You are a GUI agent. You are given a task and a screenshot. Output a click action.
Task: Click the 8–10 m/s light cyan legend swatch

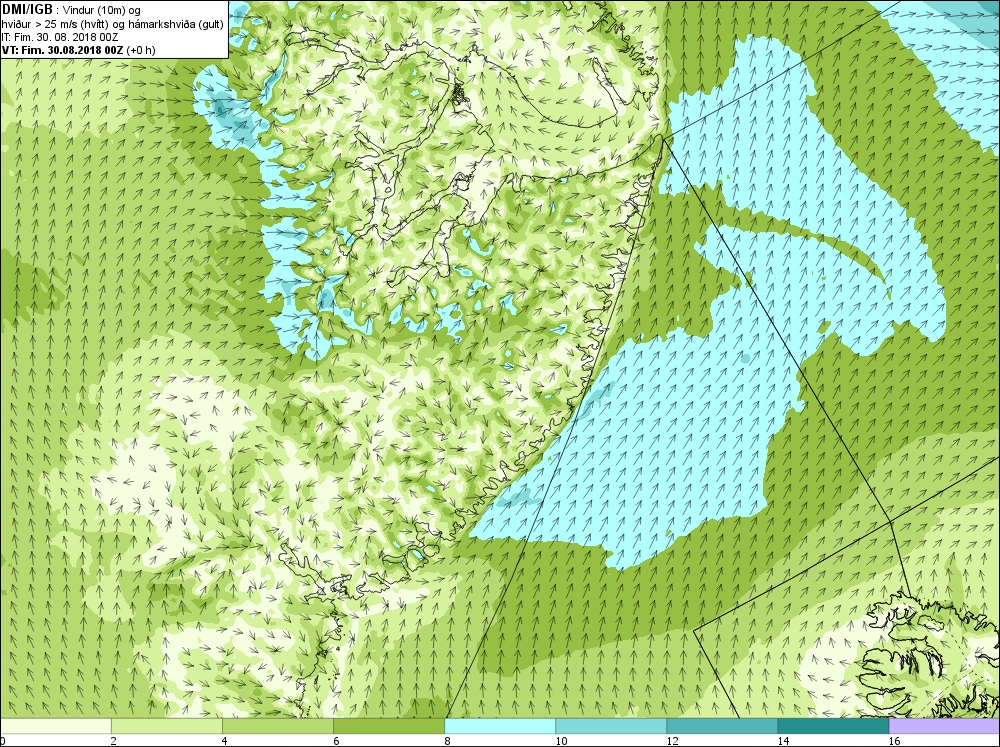click(x=500, y=726)
